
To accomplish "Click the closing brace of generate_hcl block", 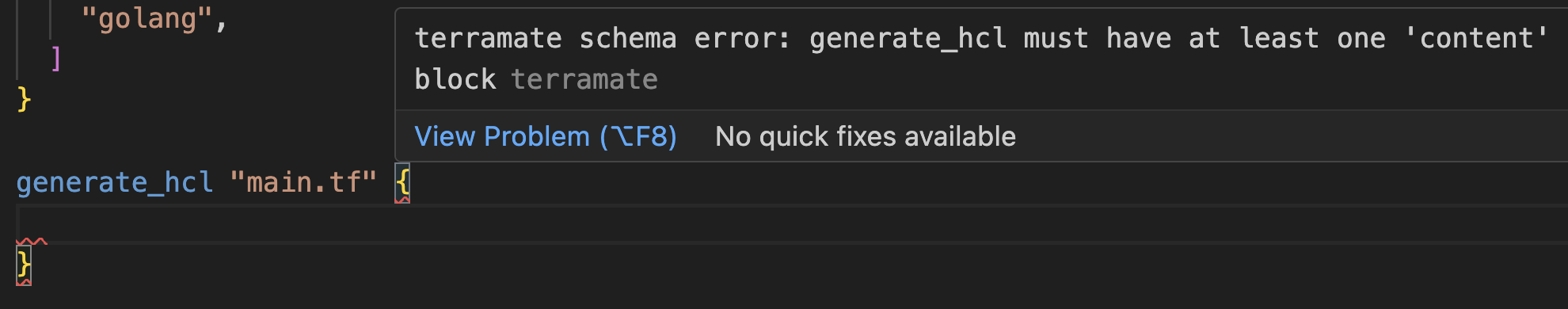I will [x=24, y=265].
